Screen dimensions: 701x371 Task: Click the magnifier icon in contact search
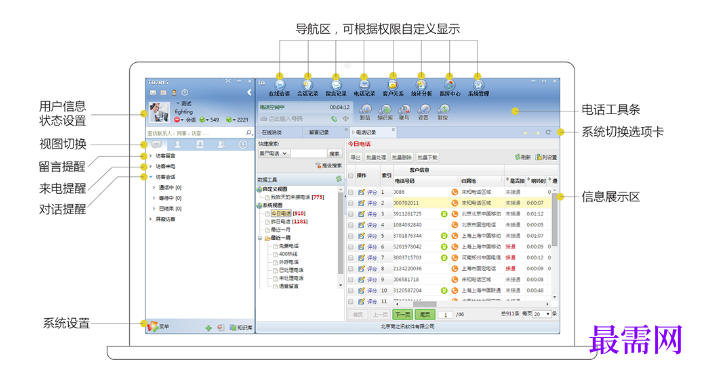pos(249,133)
